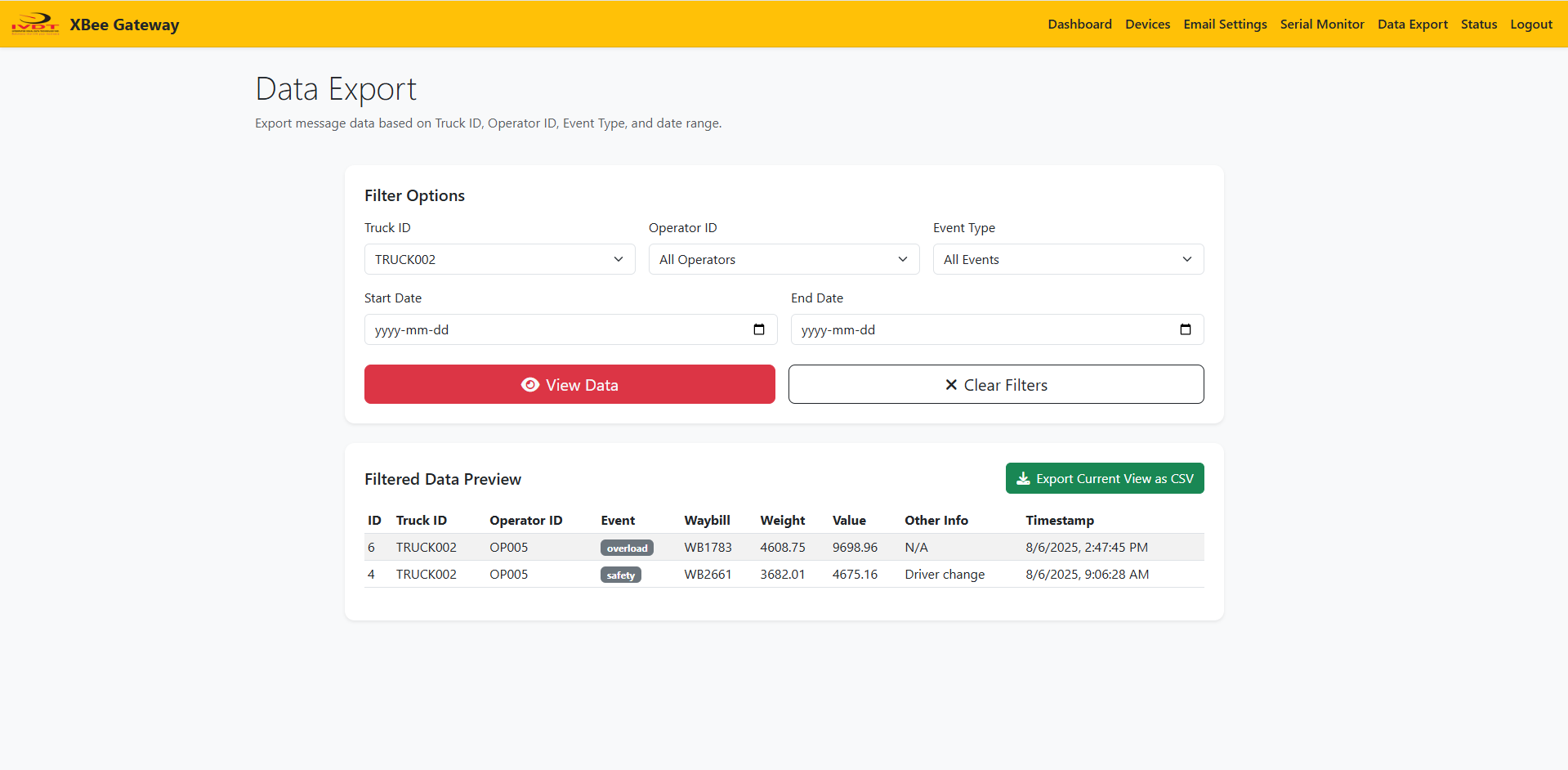Open the End Date calendar picker icon
Viewport: 1568px width, 770px height.
pos(1186,329)
